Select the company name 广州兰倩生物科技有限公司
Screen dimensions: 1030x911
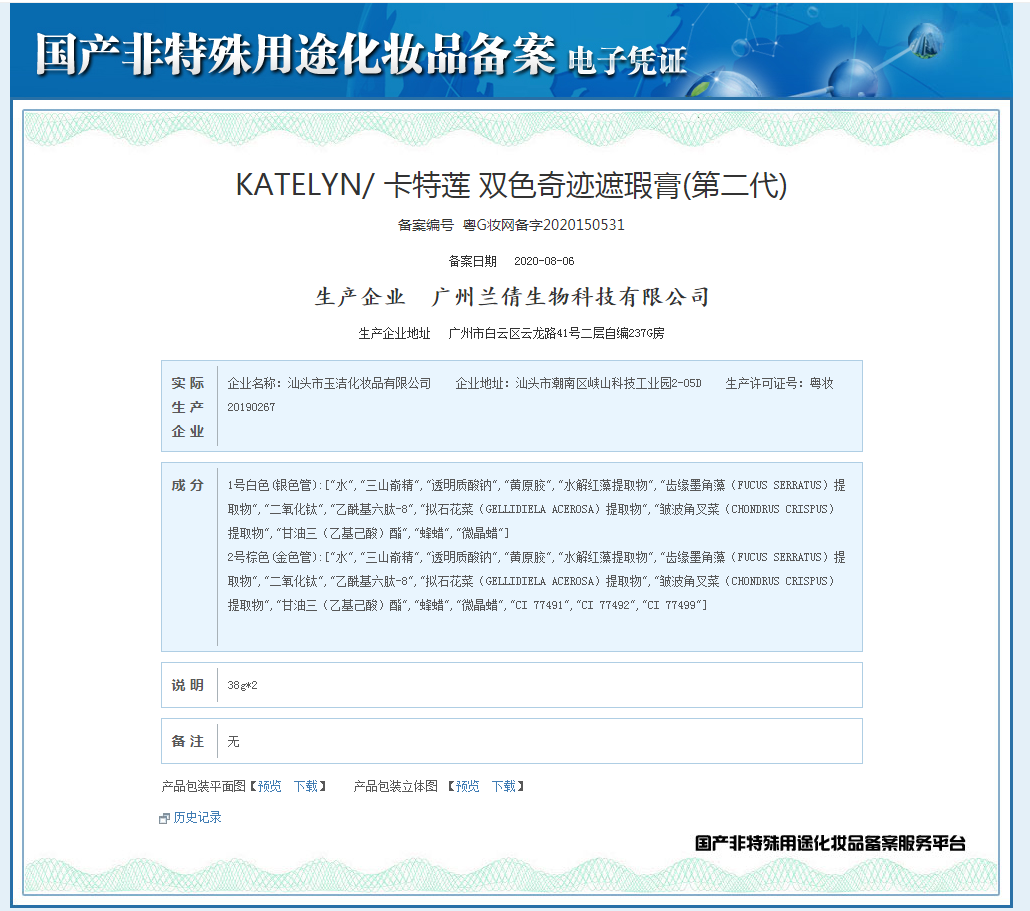pyautogui.click(x=570, y=297)
